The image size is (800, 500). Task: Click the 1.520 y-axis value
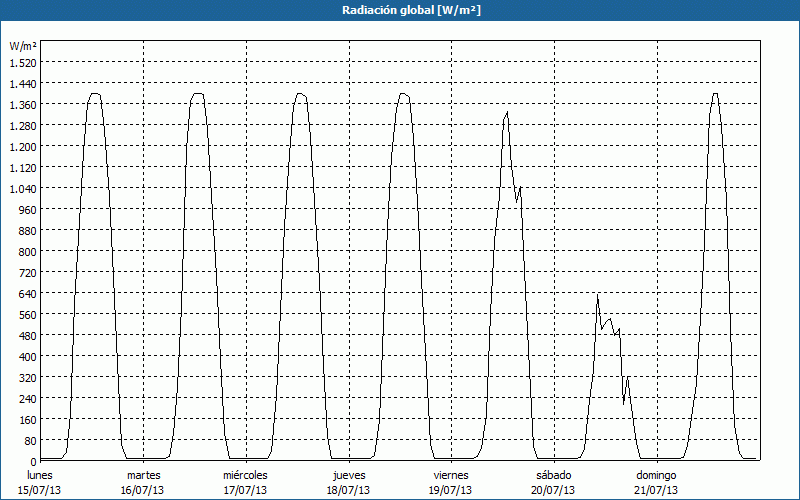point(22,62)
